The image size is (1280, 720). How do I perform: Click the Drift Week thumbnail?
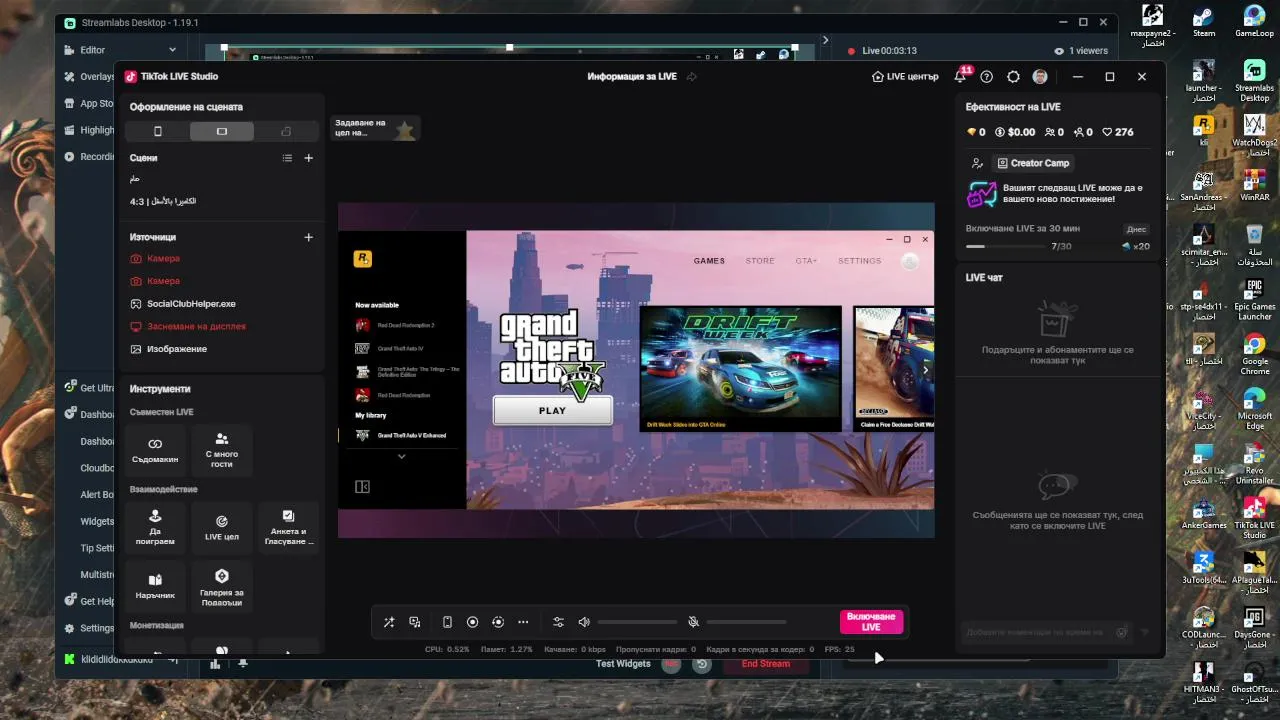click(740, 369)
